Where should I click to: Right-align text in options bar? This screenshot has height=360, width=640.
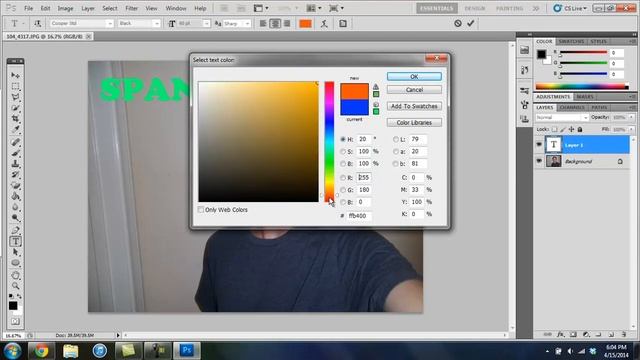287,24
